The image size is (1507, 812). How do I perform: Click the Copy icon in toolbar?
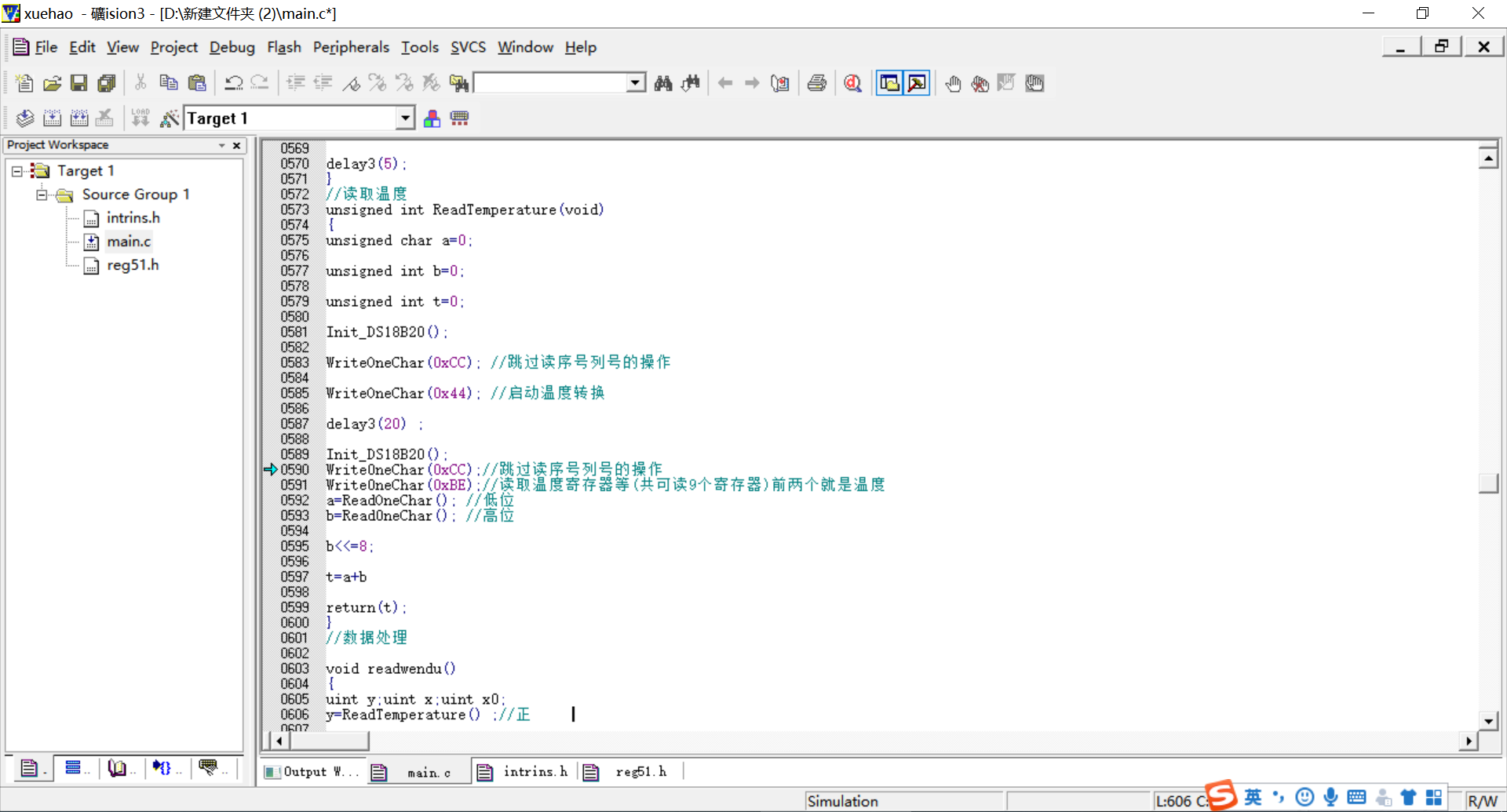click(168, 83)
